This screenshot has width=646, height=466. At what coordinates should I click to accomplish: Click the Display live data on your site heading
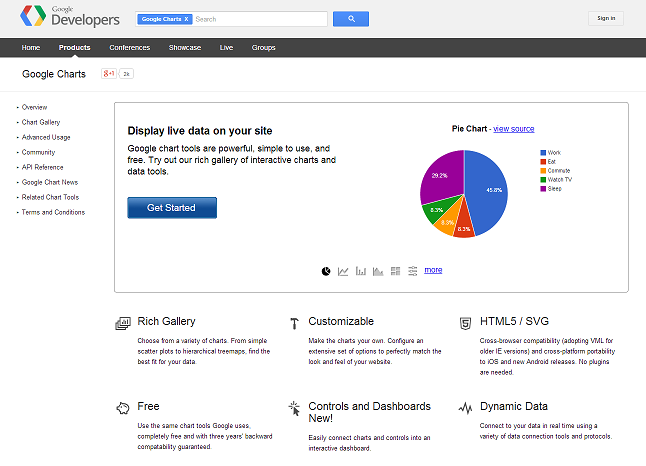tap(200, 131)
